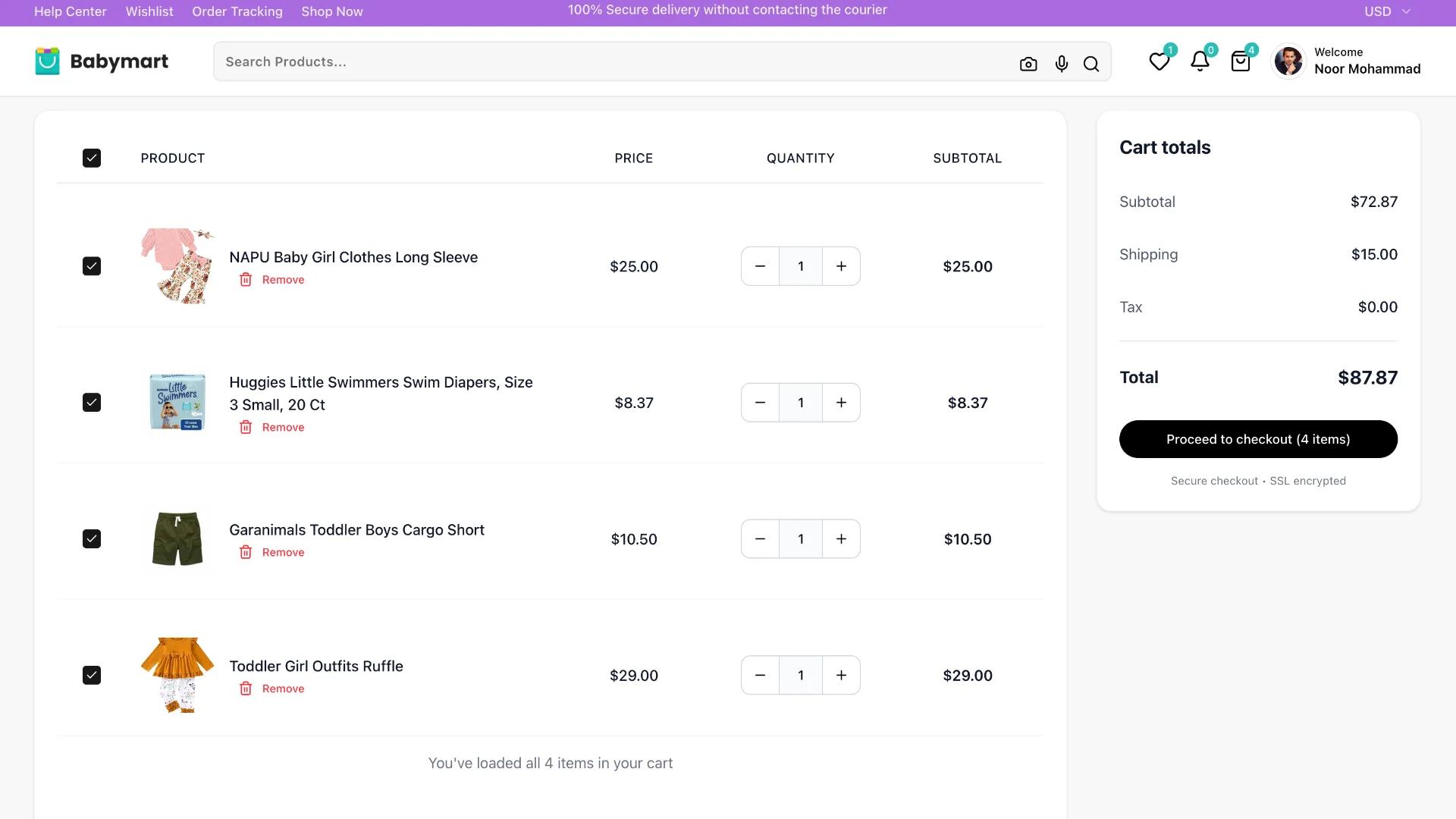Go to Wishlist in top bar
This screenshot has width=1456, height=819.
tap(149, 11)
